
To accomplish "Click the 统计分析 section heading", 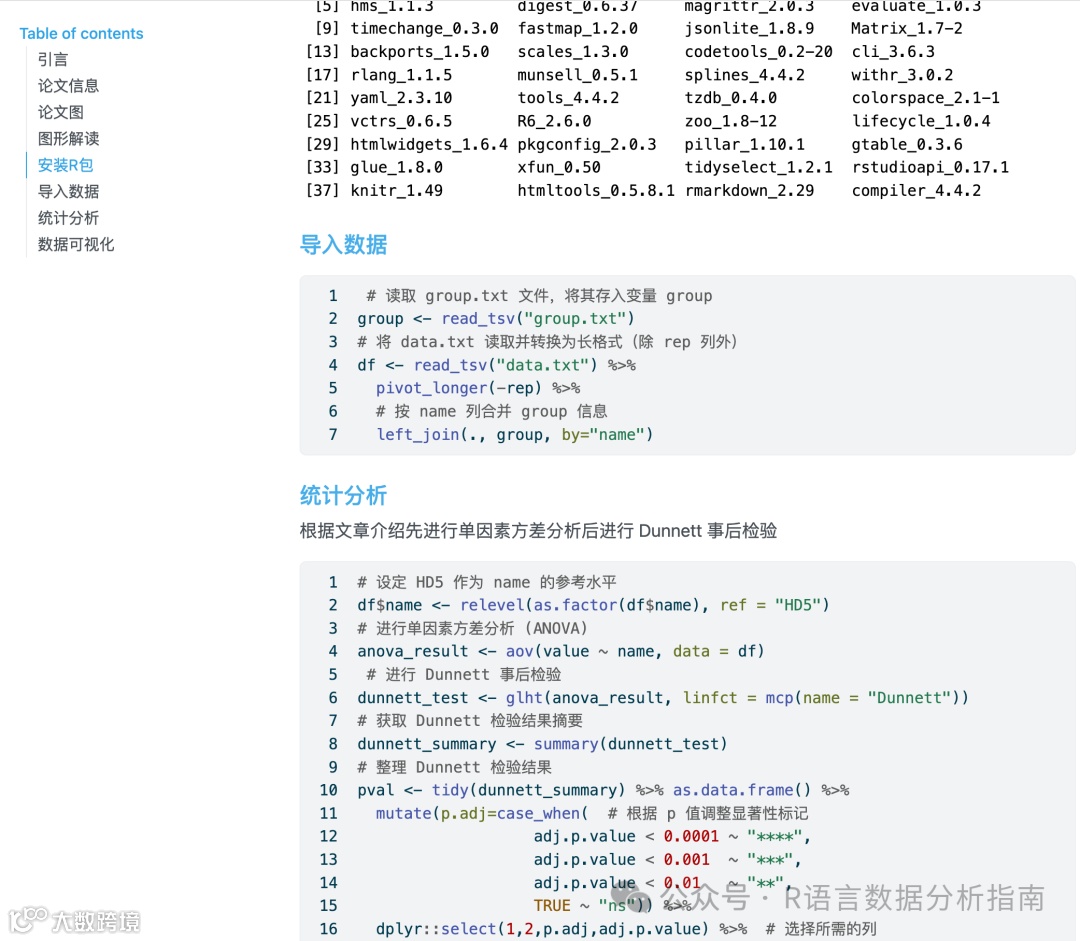I will (x=344, y=495).
